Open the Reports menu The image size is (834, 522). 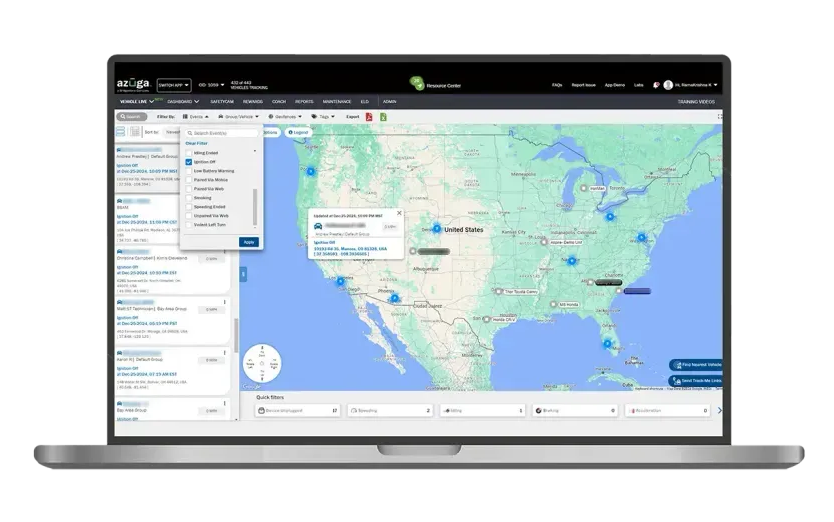(x=304, y=102)
